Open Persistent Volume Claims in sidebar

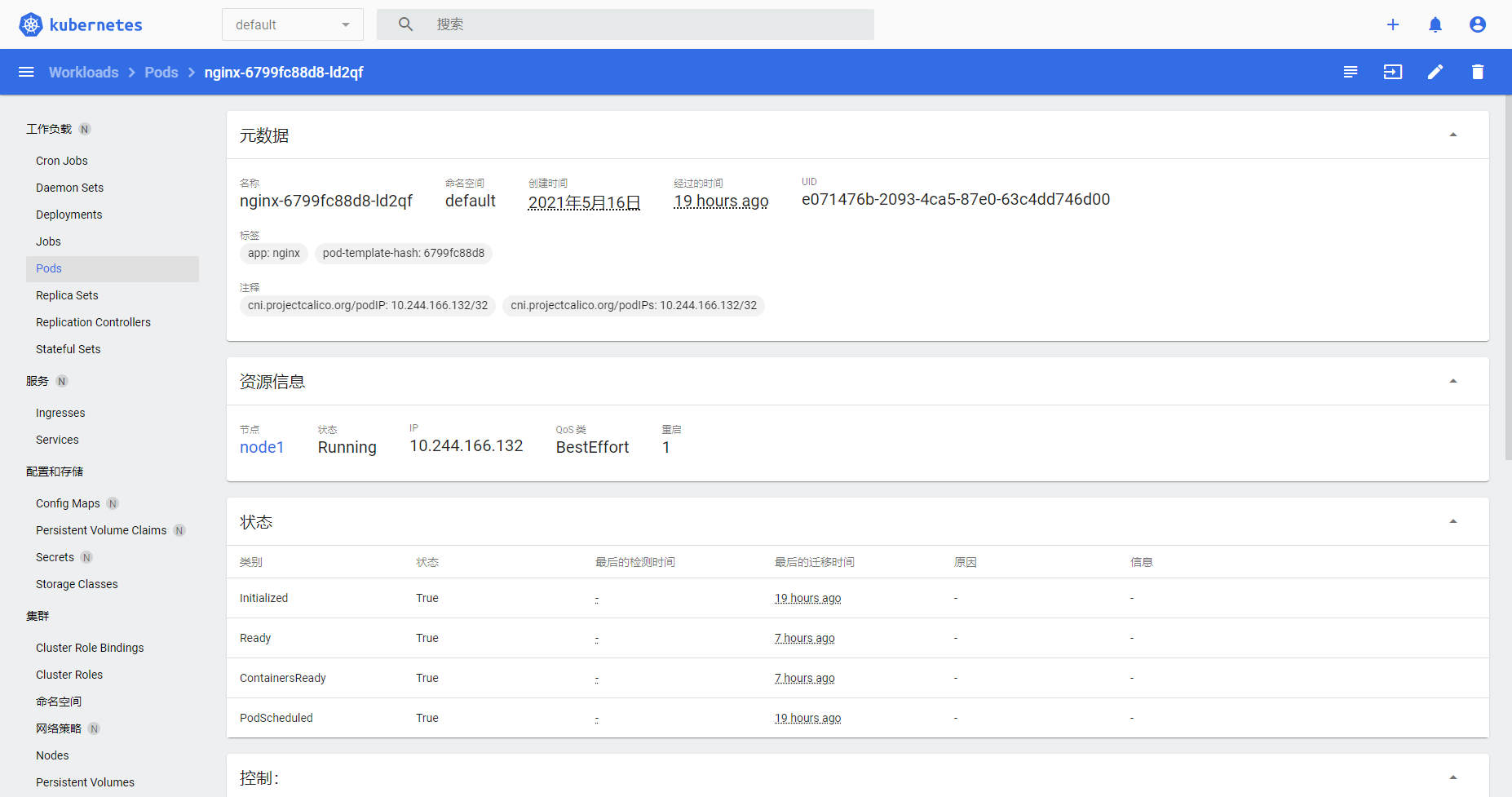pyautogui.click(x=101, y=530)
